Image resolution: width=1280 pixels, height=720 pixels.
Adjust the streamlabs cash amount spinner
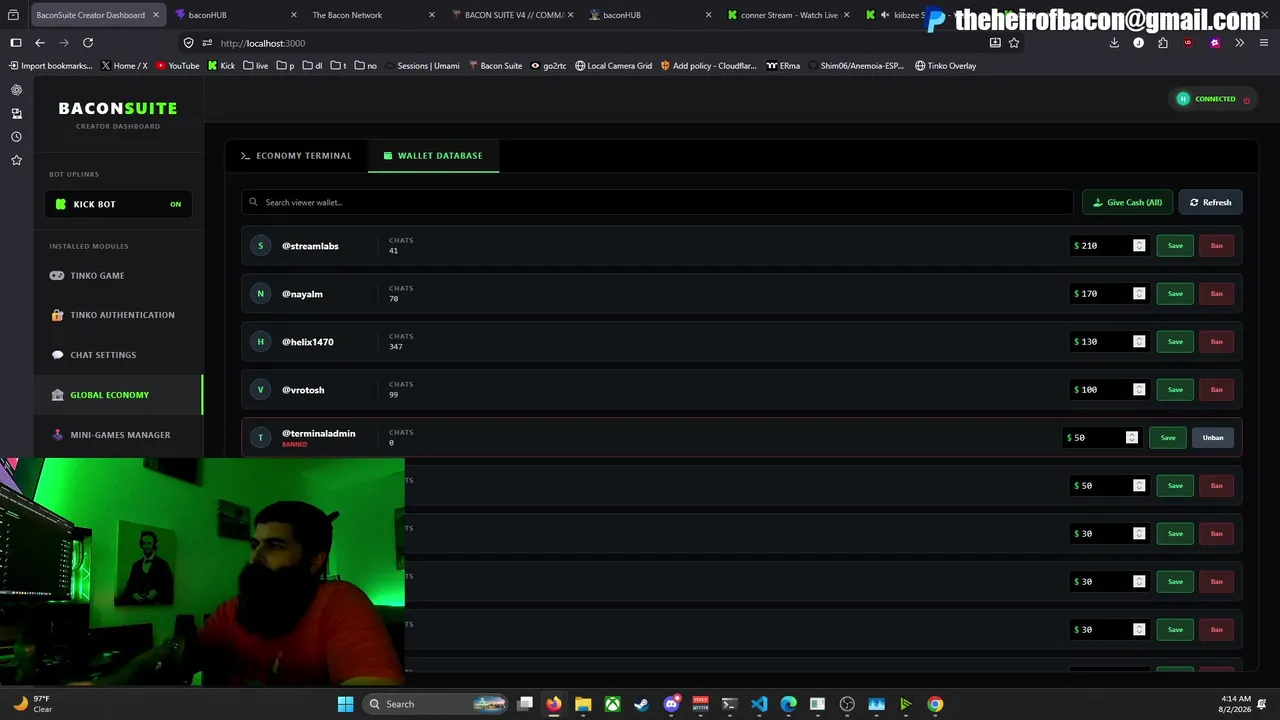(1139, 246)
